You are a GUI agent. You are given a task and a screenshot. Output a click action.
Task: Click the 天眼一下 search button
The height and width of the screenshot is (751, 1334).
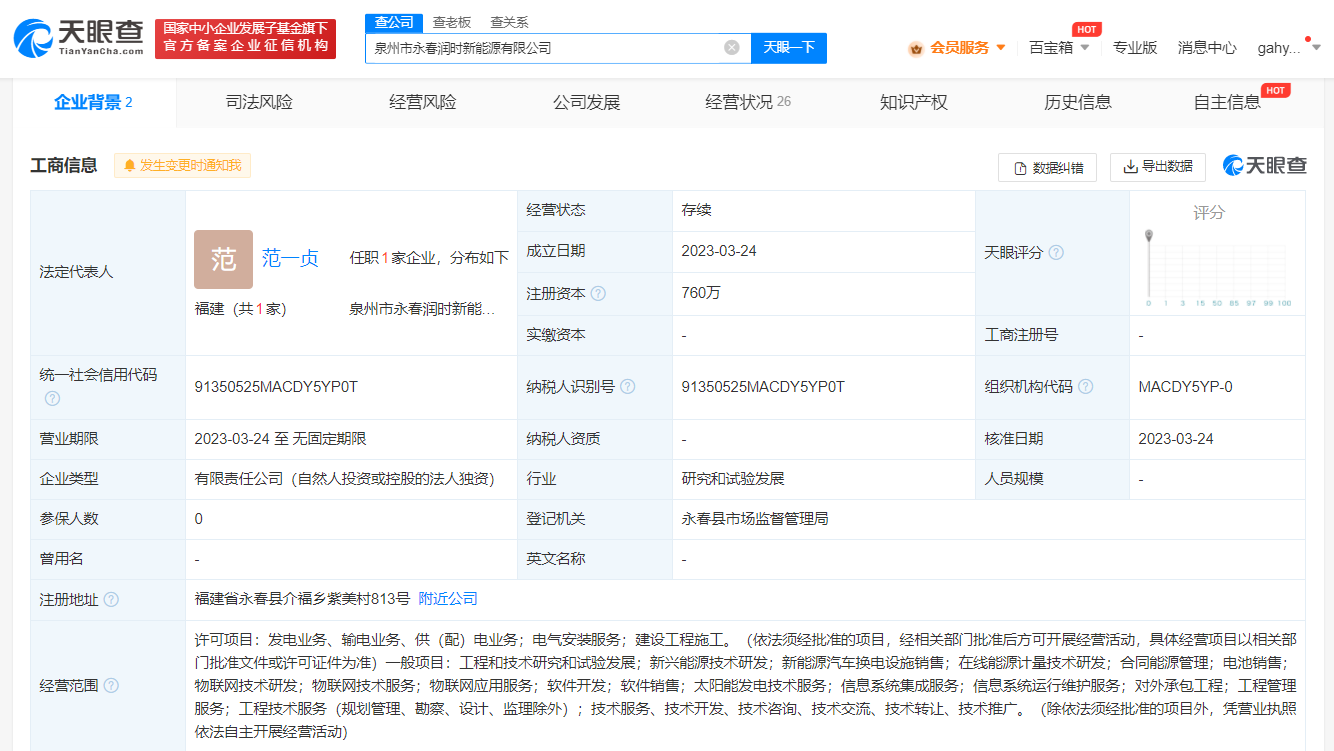point(789,47)
